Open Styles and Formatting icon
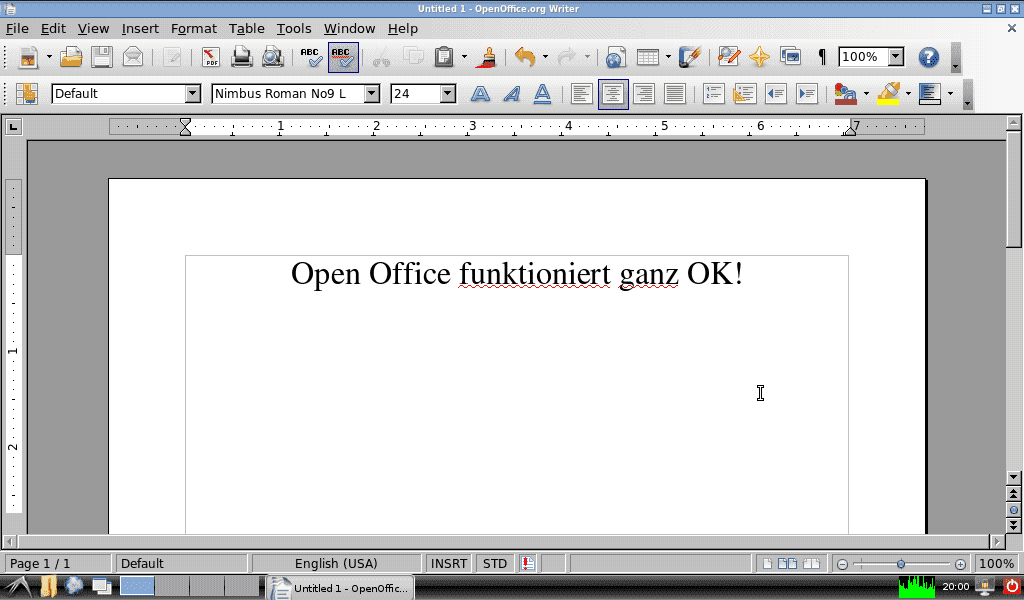This screenshot has width=1024, height=600. [27, 94]
